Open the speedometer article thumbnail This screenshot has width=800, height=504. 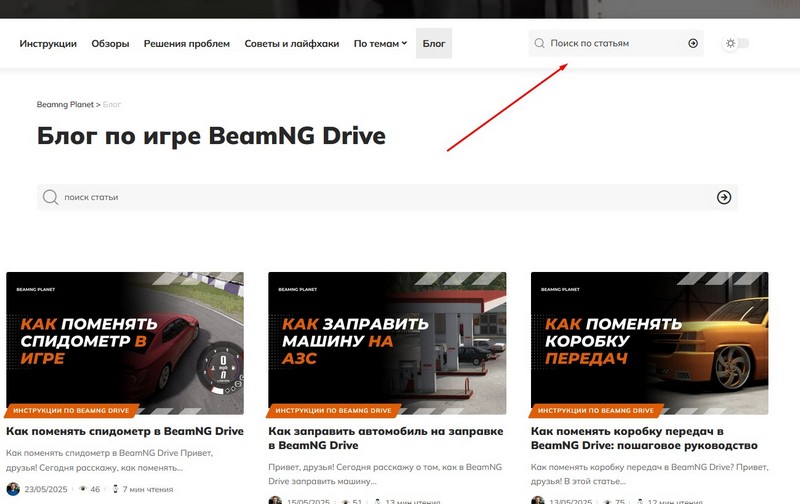(125, 343)
